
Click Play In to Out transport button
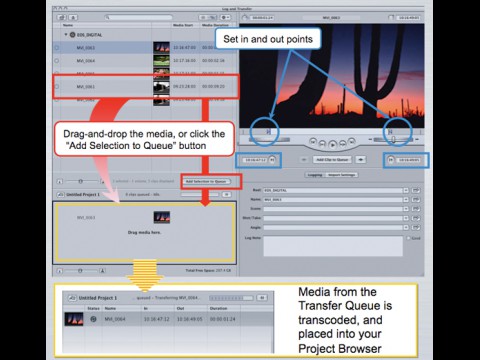tap(322, 144)
